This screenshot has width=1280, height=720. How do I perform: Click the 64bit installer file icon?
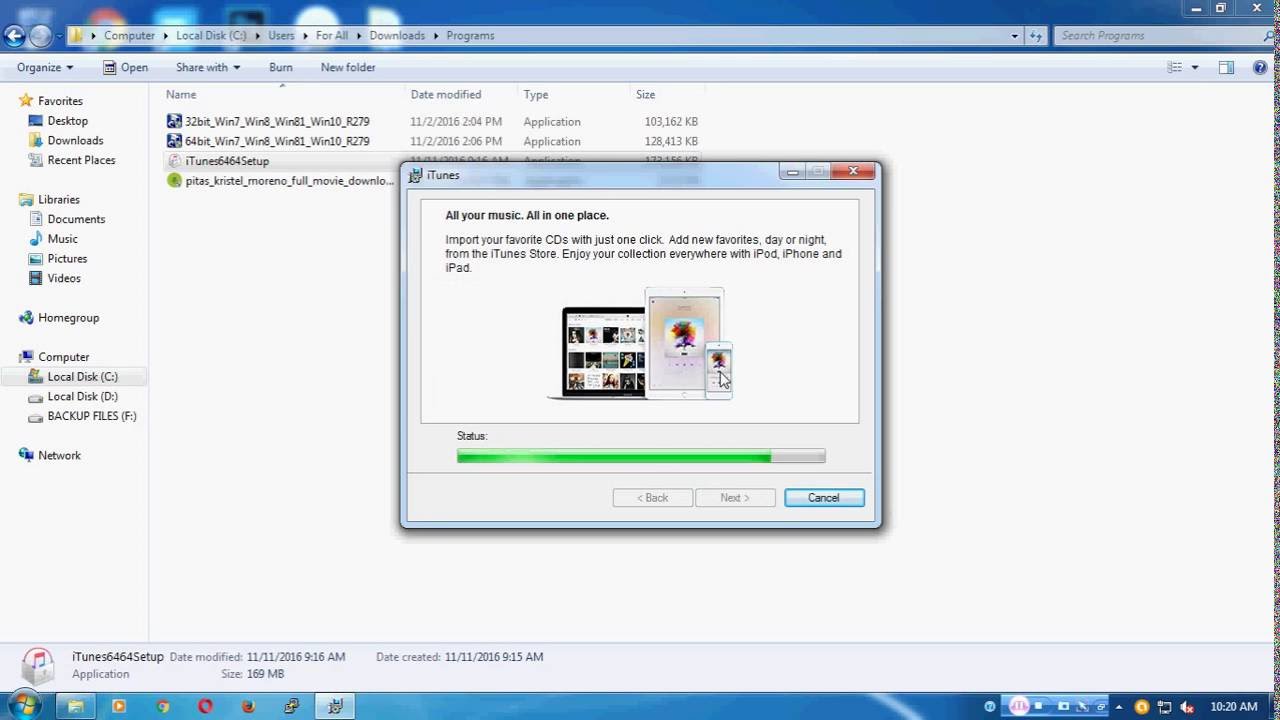click(x=174, y=142)
